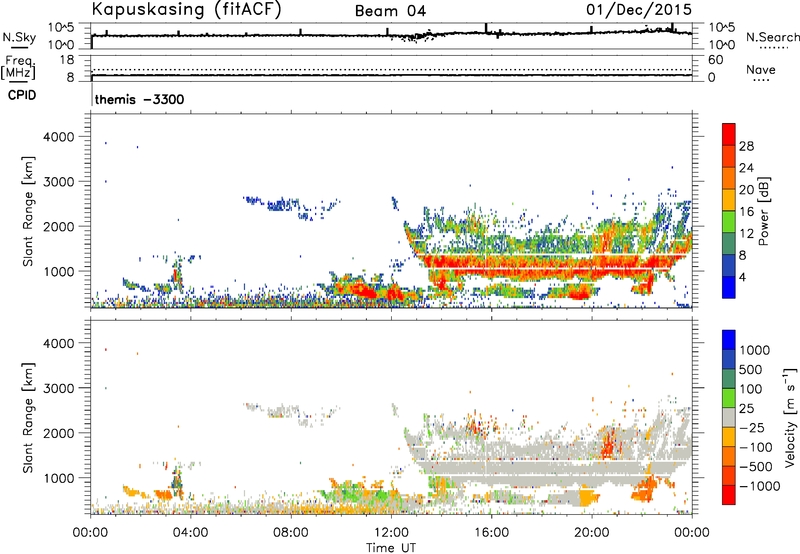Screen dimensions: 800x554
Task: Click the red top of power color bar
Action: 729,134
